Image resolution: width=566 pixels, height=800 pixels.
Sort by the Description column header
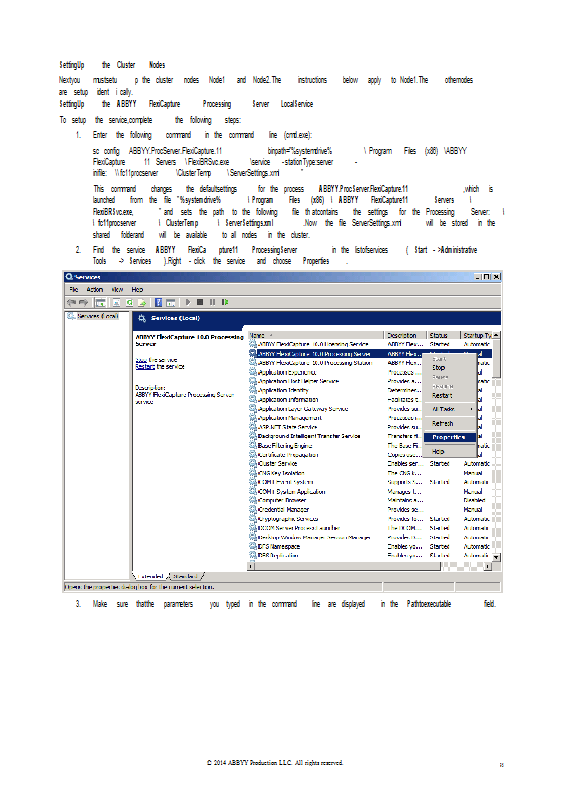pyautogui.click(x=405, y=335)
